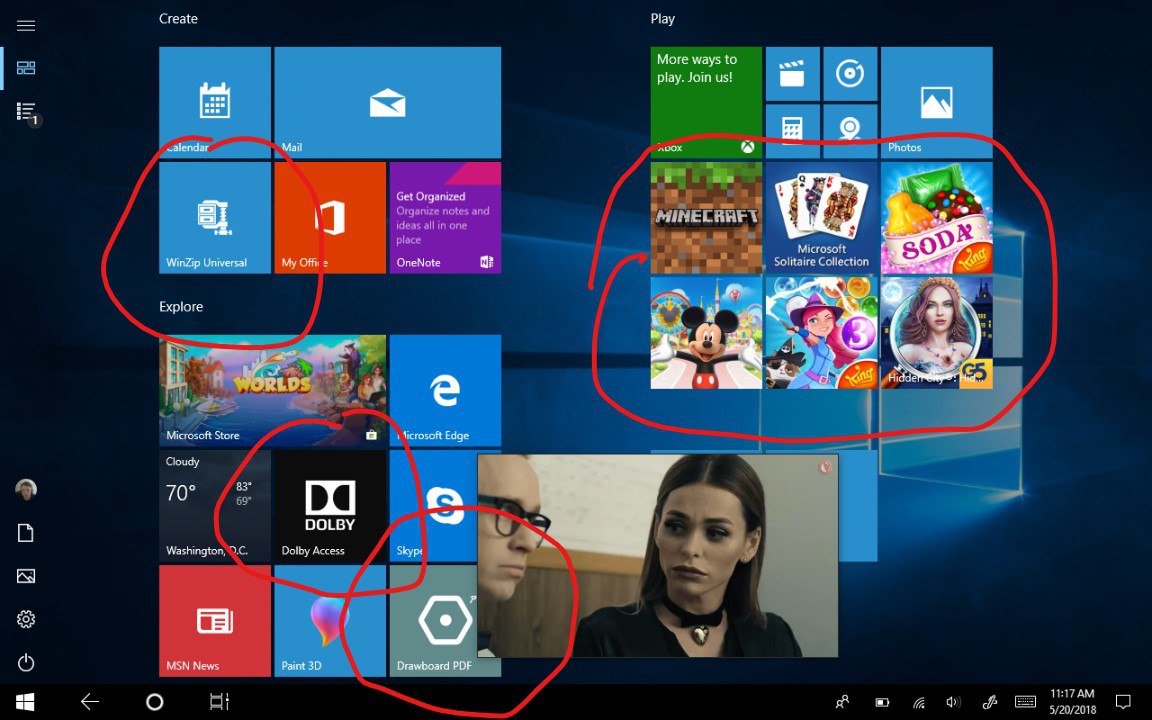The width and height of the screenshot is (1152, 720).
Task: Open the Action Center notifications icon
Action: pos(1123,702)
